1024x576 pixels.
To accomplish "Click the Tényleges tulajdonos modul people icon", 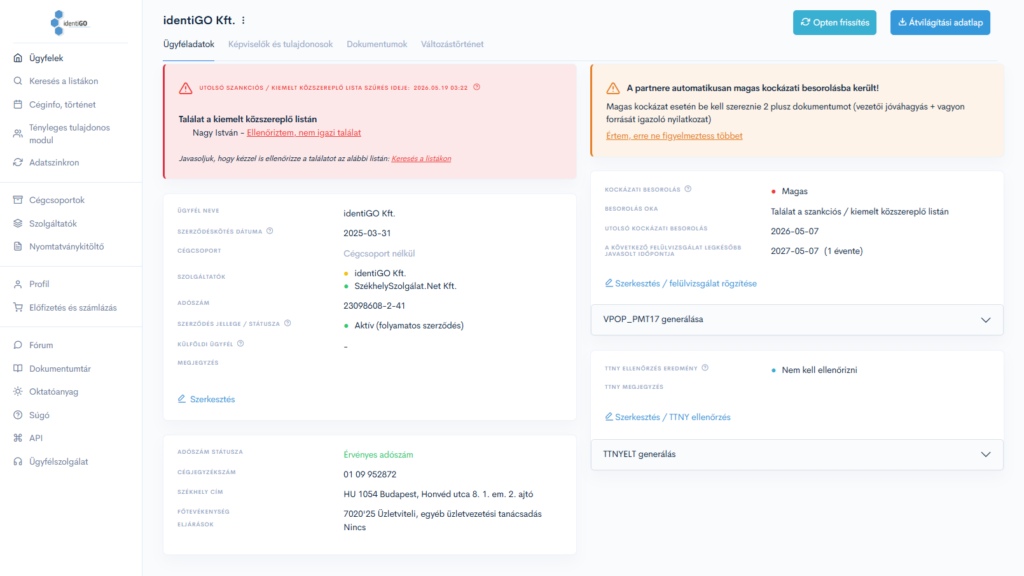I will tap(18, 133).
